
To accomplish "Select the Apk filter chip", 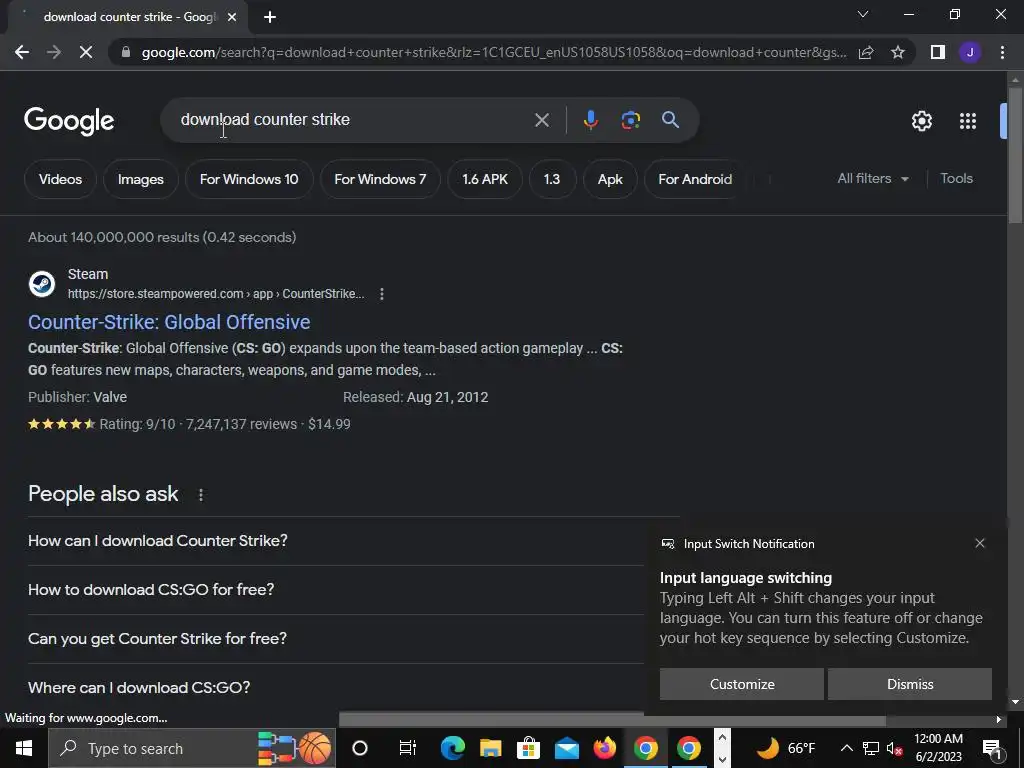I will pos(610,180).
